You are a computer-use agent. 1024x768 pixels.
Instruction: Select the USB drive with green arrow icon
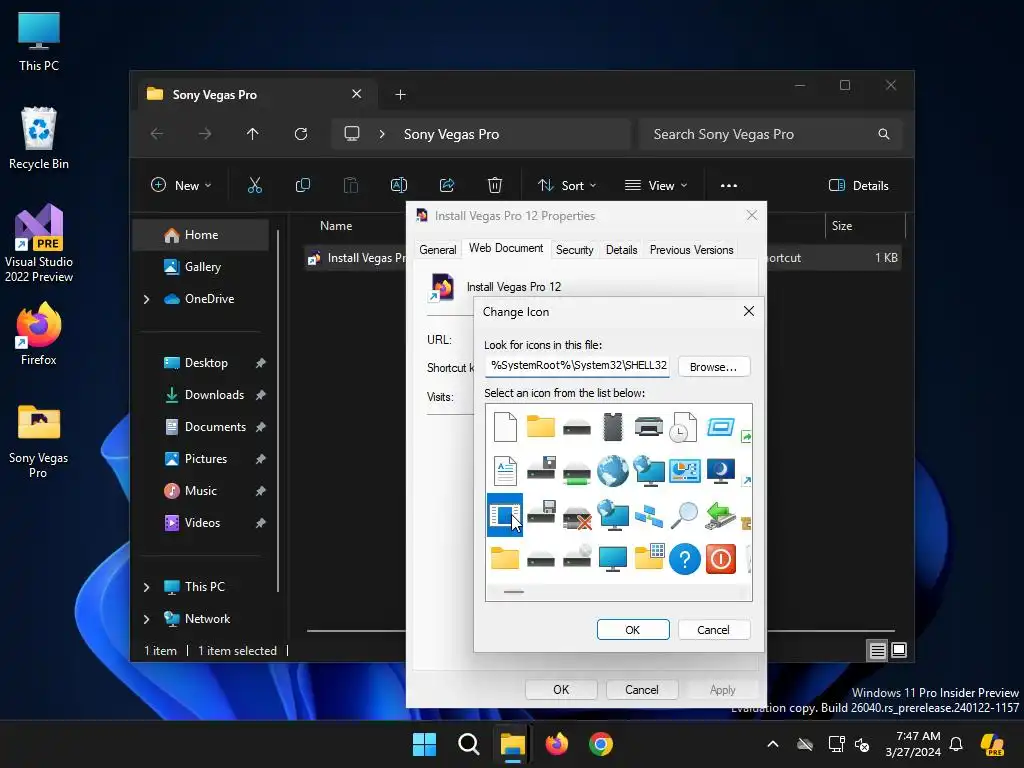720,515
